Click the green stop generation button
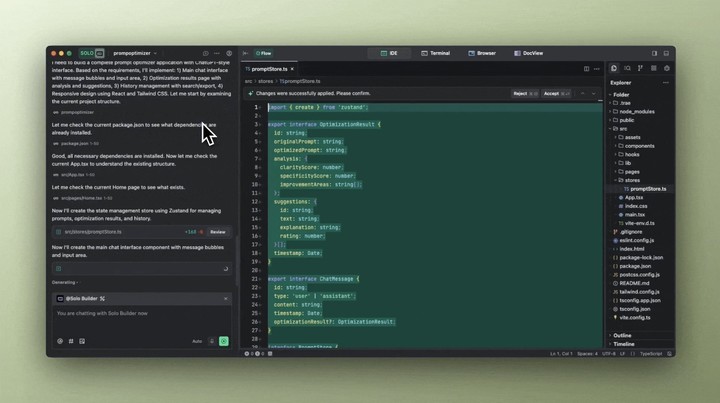This screenshot has height=403, width=720. click(224, 341)
